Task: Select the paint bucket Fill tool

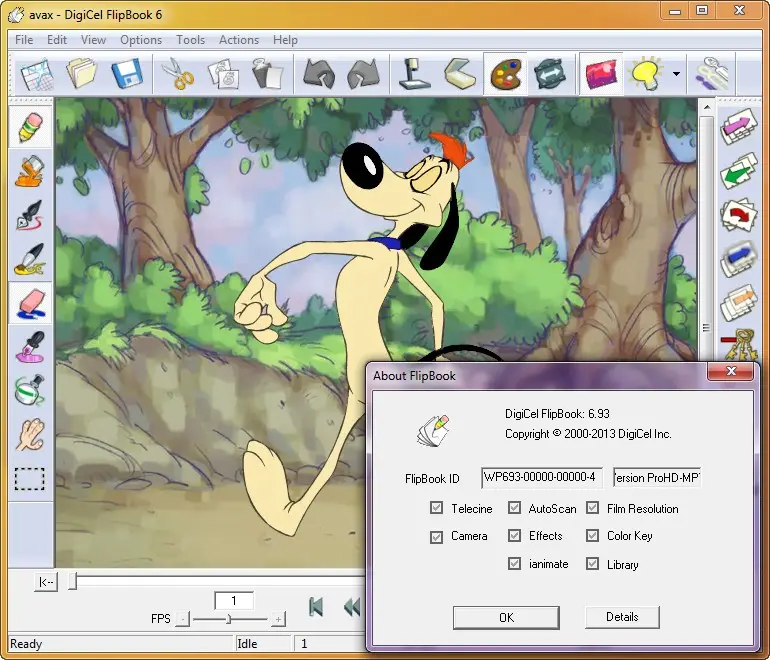Action: click(x=30, y=171)
